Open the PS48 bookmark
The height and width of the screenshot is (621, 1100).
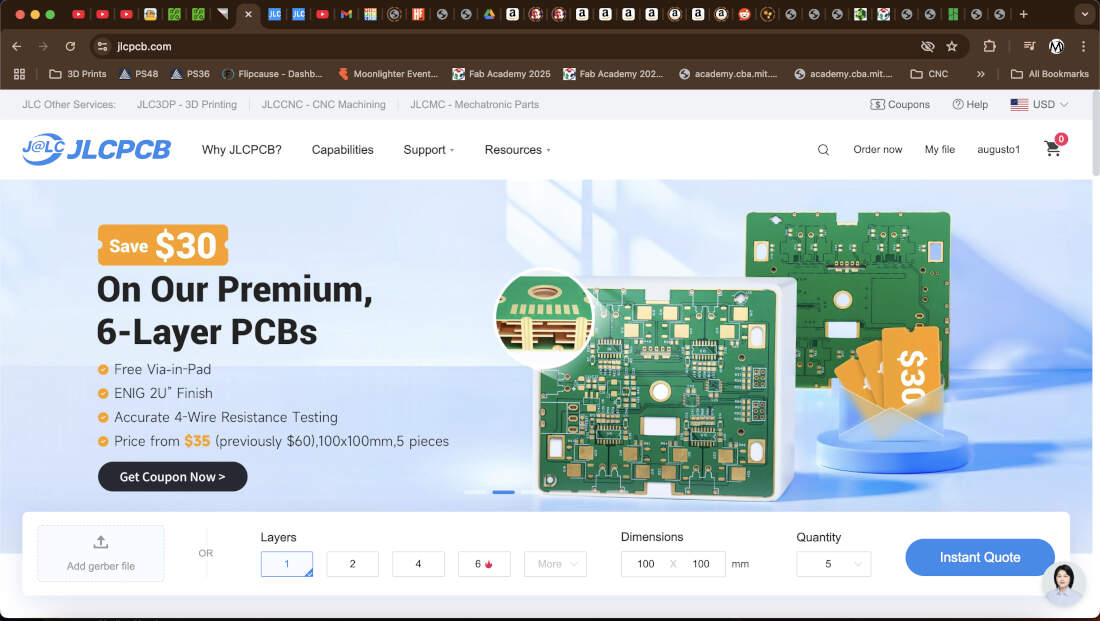point(138,74)
